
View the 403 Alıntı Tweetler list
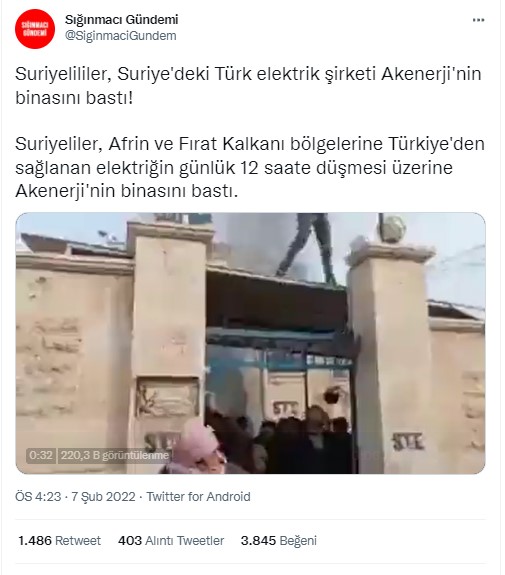(171, 541)
